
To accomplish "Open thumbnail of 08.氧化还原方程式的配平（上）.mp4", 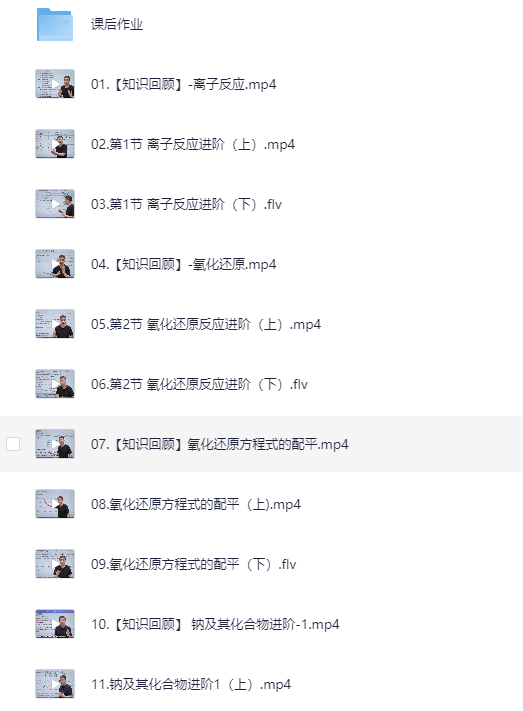I will tap(55, 504).
